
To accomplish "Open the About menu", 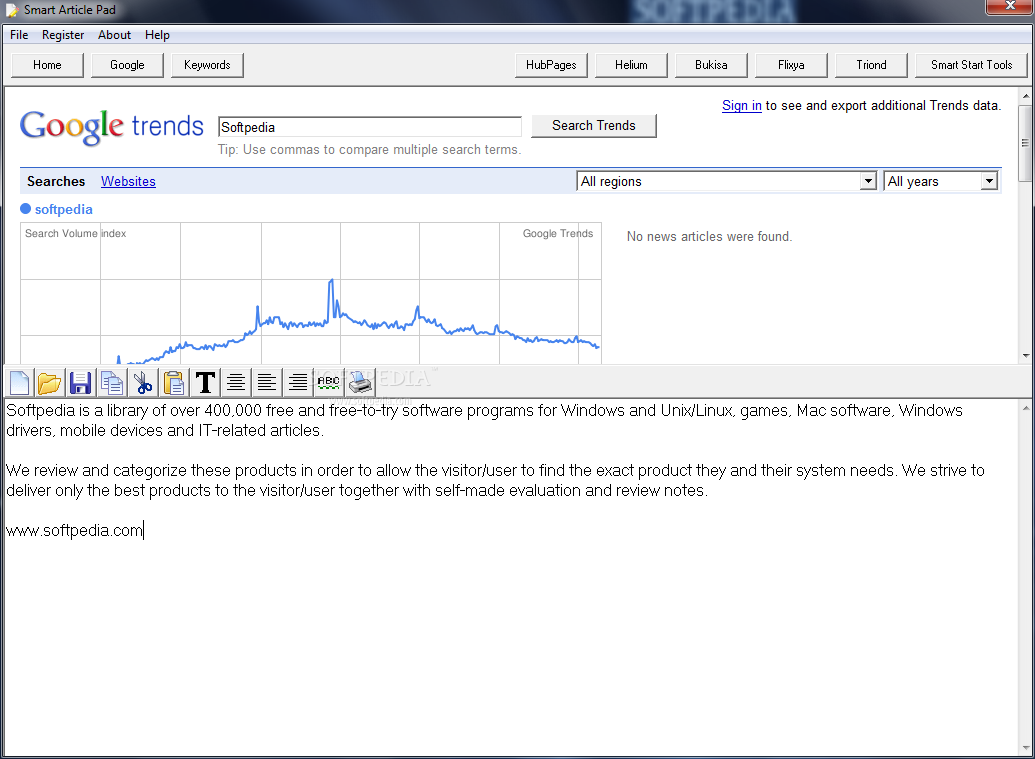I will click(114, 35).
